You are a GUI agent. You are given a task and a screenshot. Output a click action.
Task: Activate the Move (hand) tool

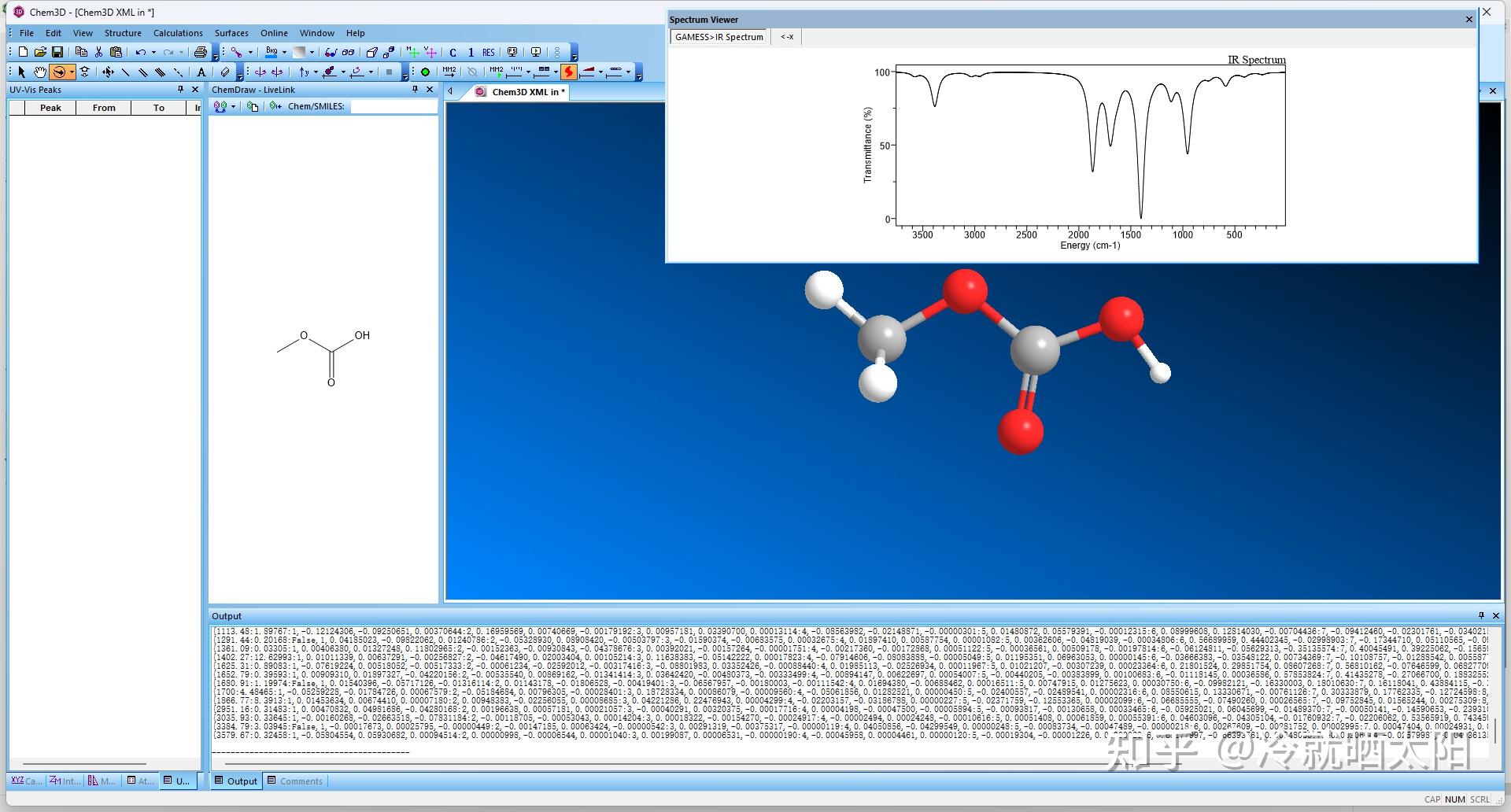39,72
